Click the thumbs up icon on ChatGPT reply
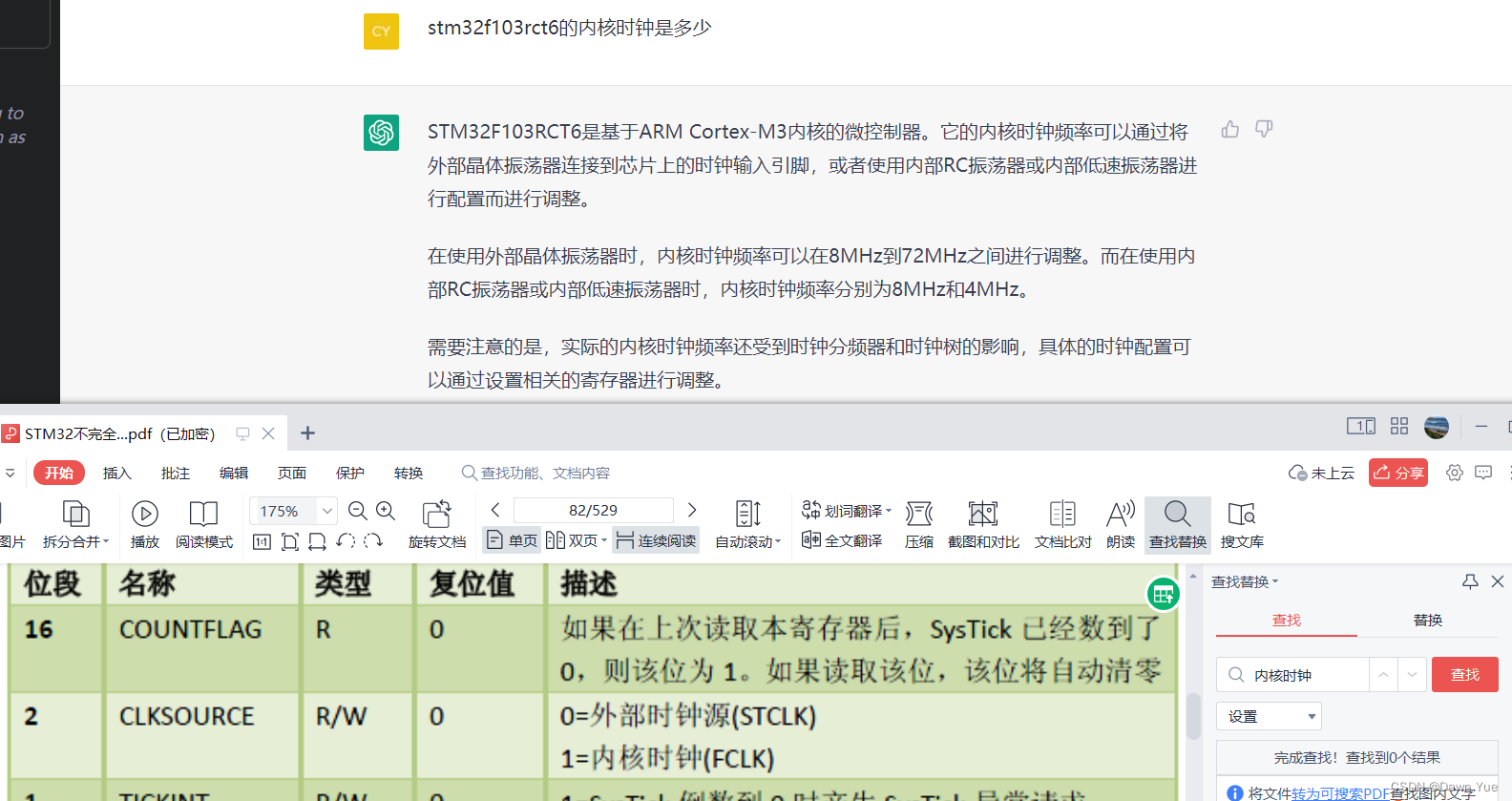 pos(1230,129)
